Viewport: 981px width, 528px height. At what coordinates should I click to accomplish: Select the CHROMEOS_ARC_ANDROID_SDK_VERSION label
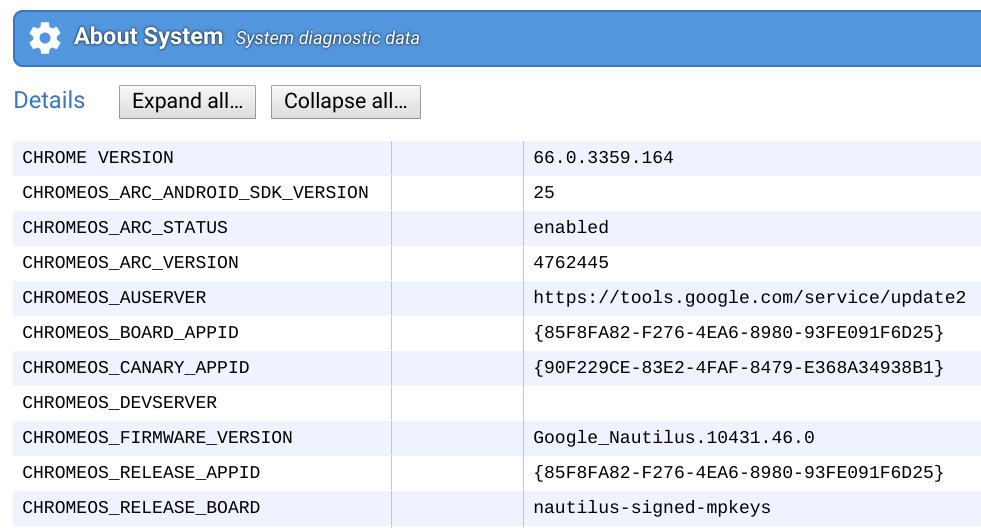click(x=195, y=193)
